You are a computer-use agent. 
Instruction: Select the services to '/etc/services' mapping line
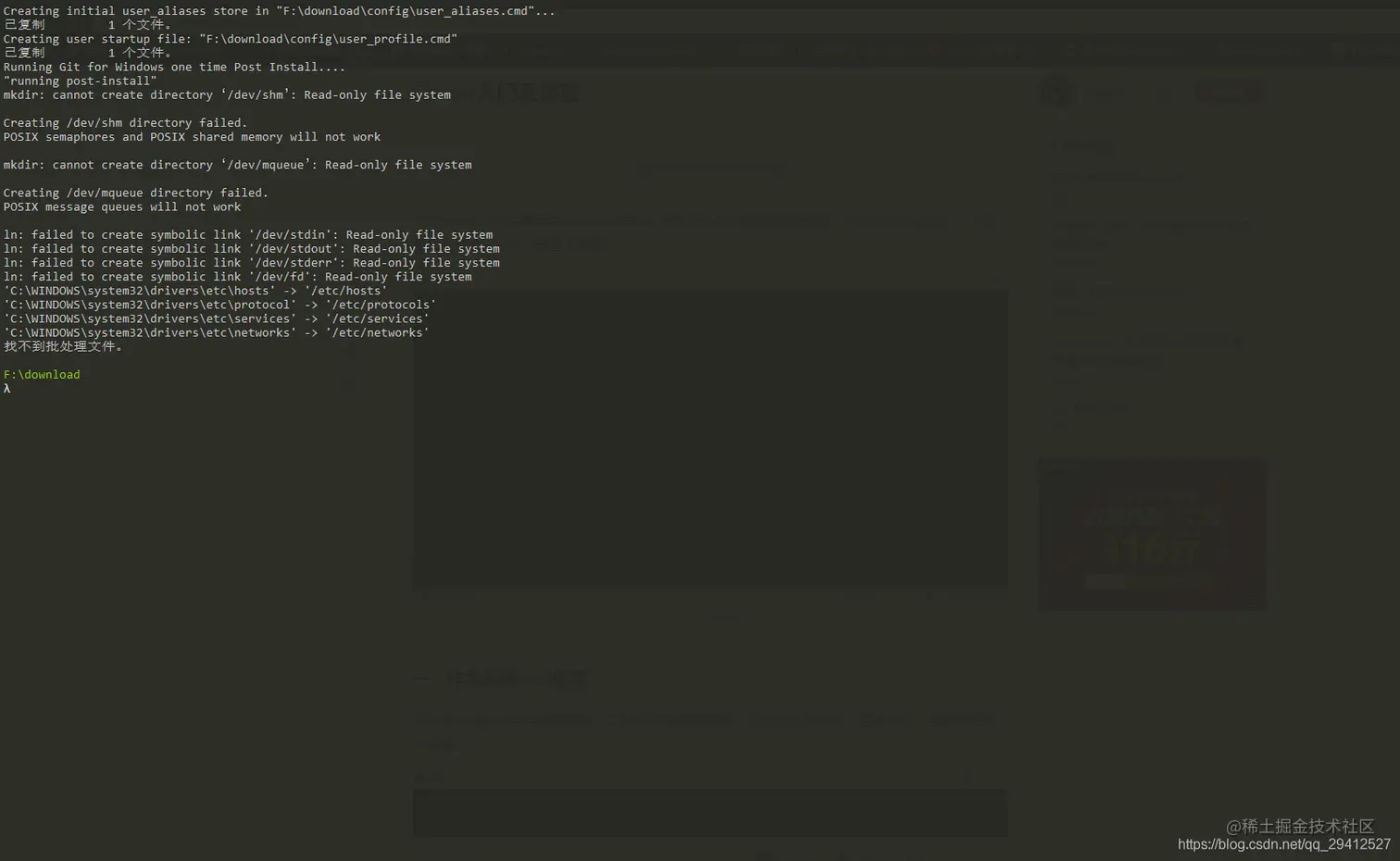(216, 318)
